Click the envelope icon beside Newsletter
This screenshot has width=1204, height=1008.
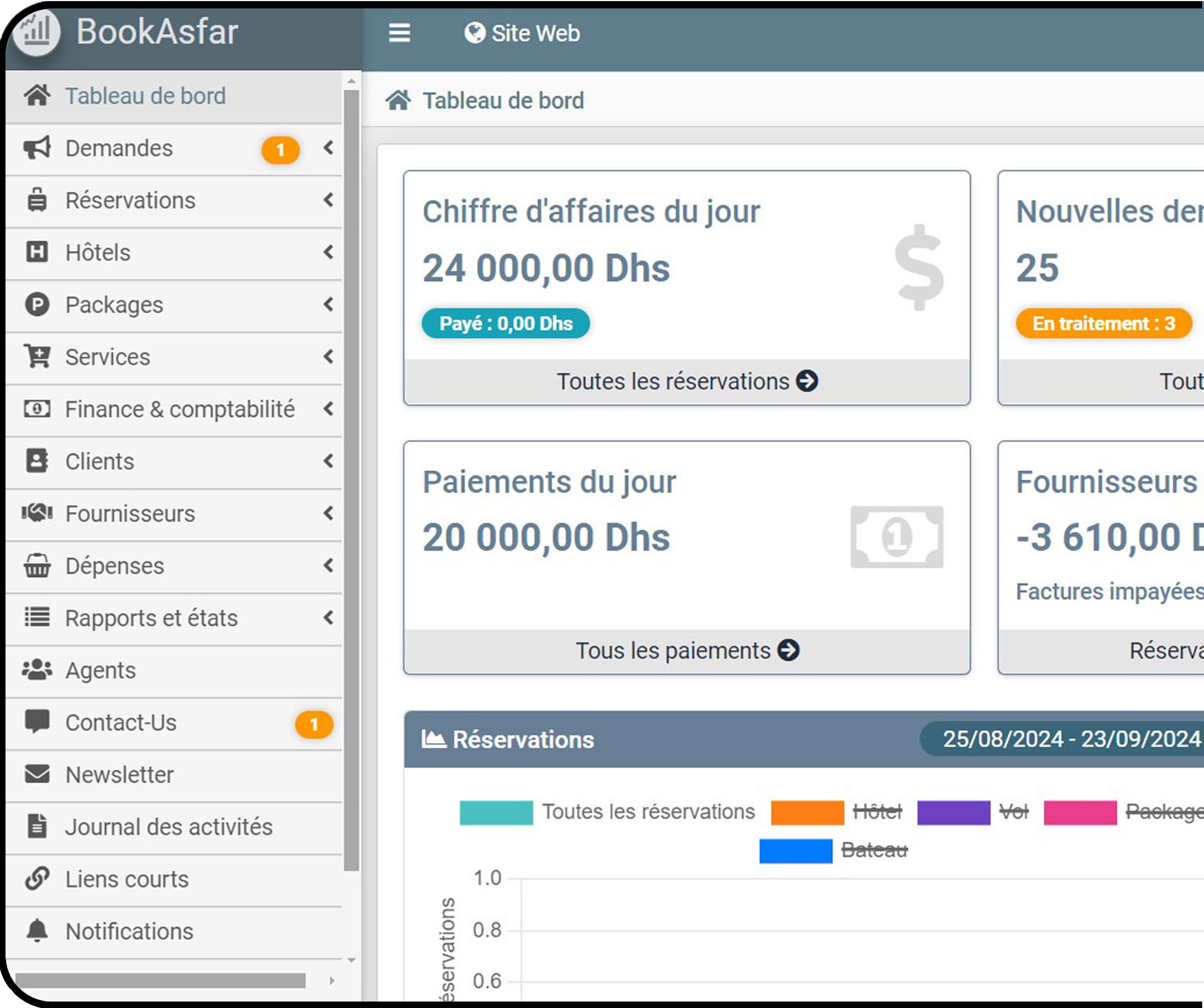pos(37,774)
